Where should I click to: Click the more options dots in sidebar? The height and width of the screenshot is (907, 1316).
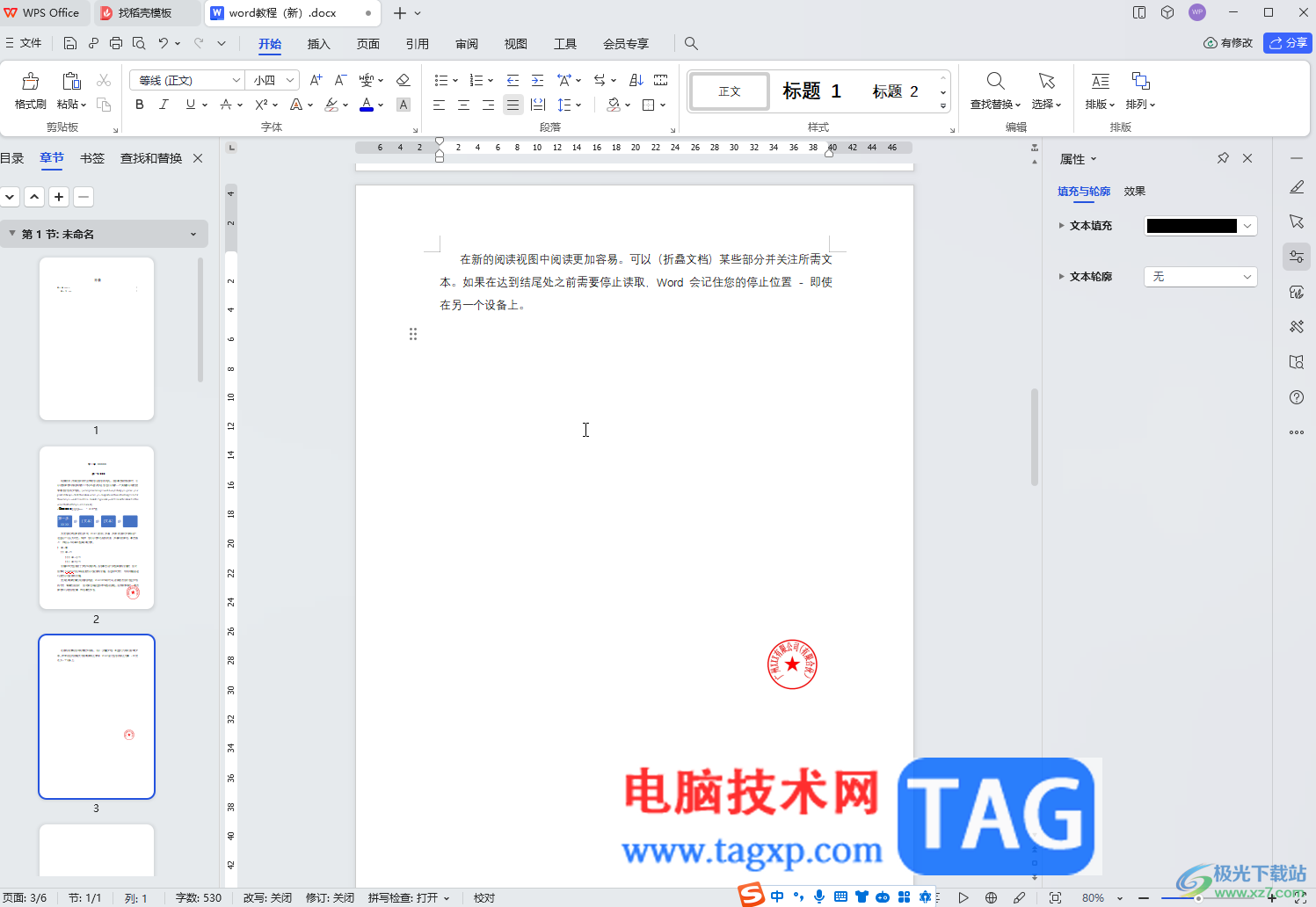point(1297,432)
